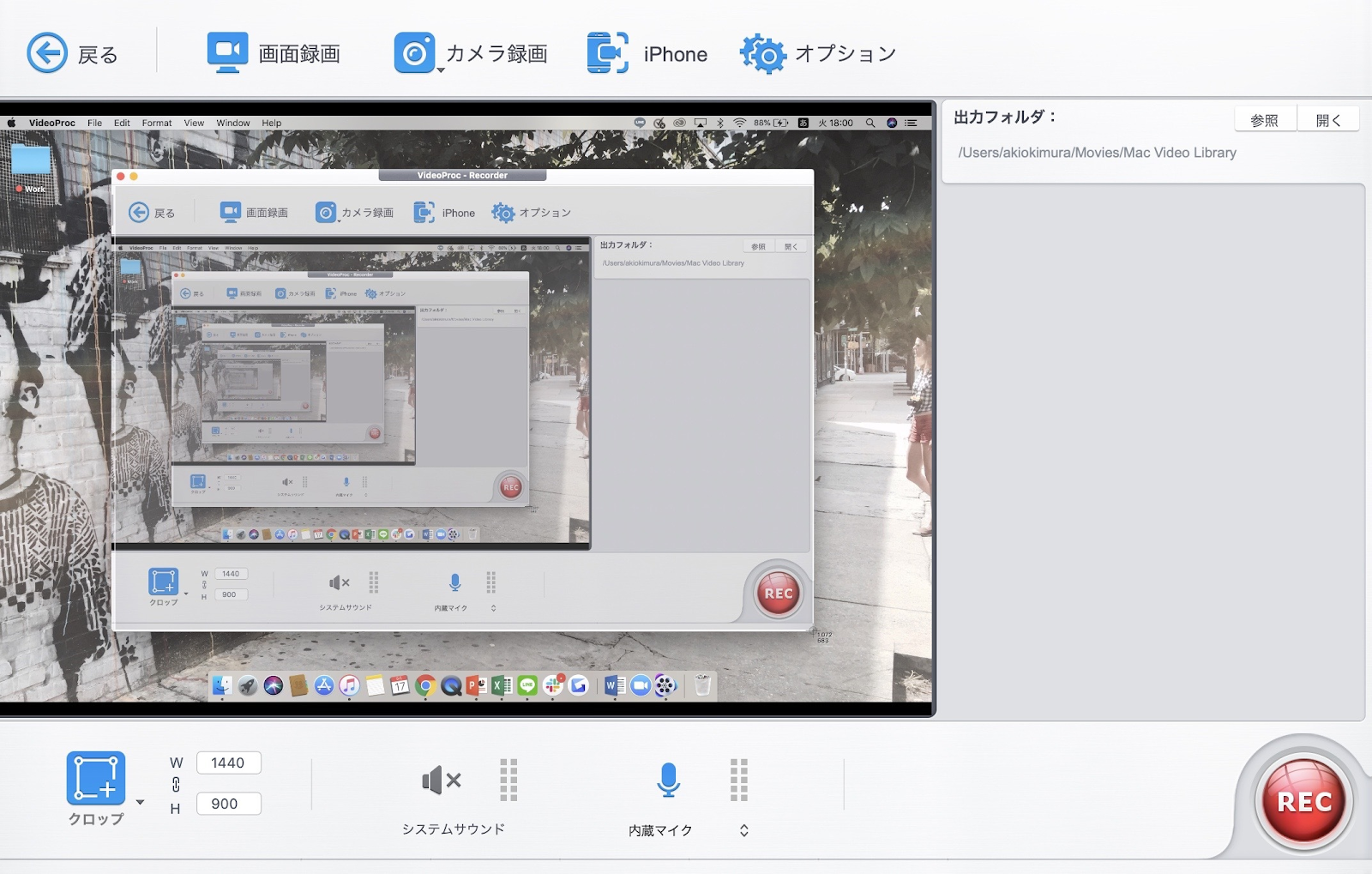This screenshot has width=1372, height=874.
Task: Toggle the muted システムサウンド speaker icon
Action: 442,781
